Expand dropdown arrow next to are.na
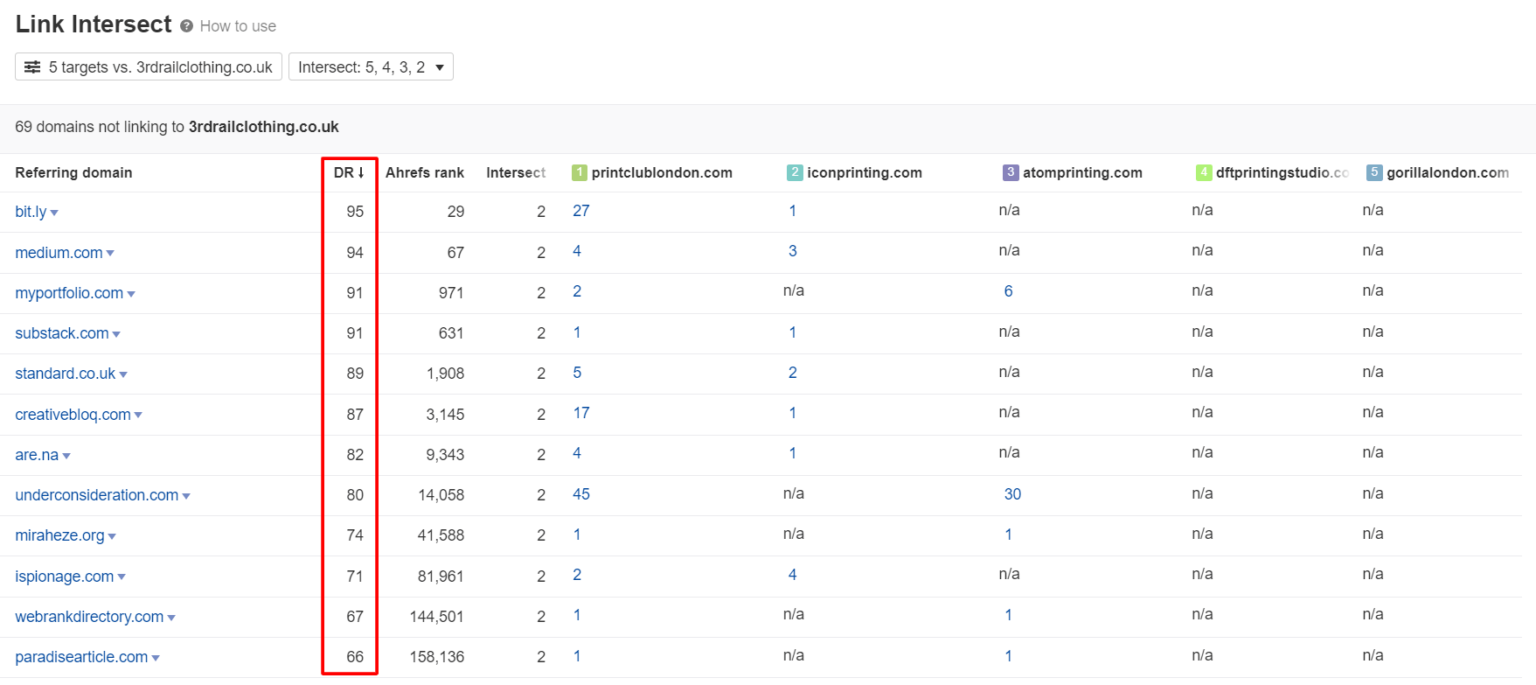 tap(66, 456)
